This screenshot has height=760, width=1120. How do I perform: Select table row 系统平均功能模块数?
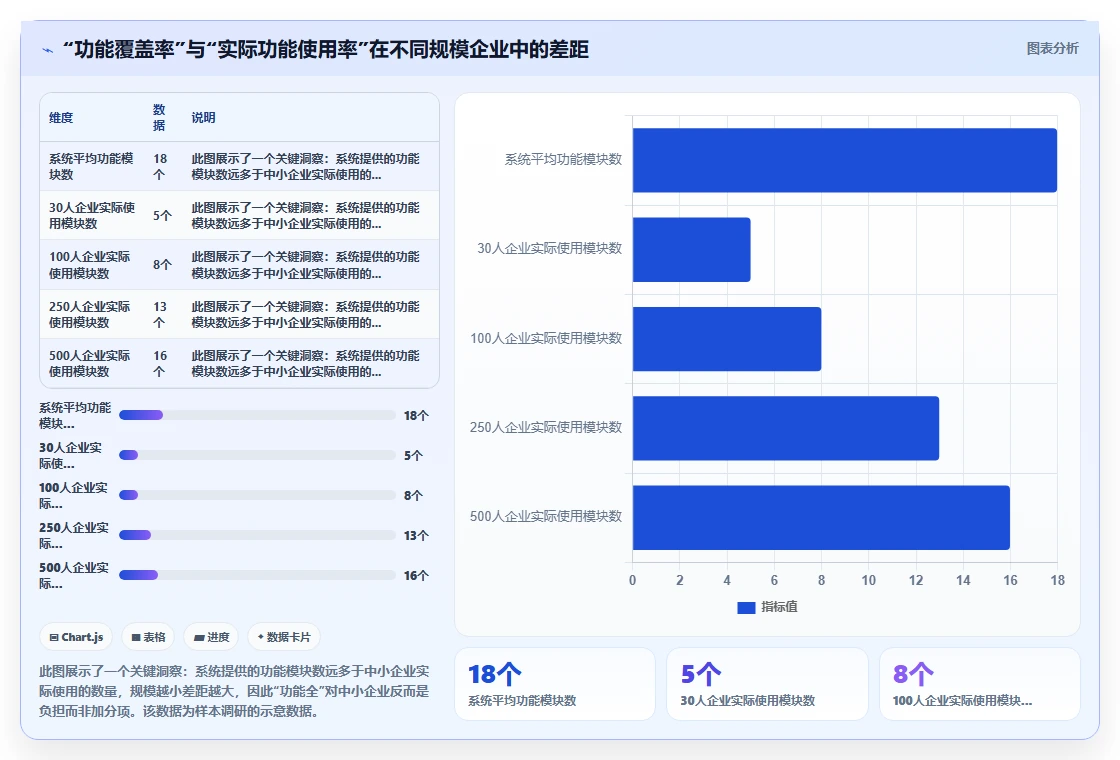point(239,166)
